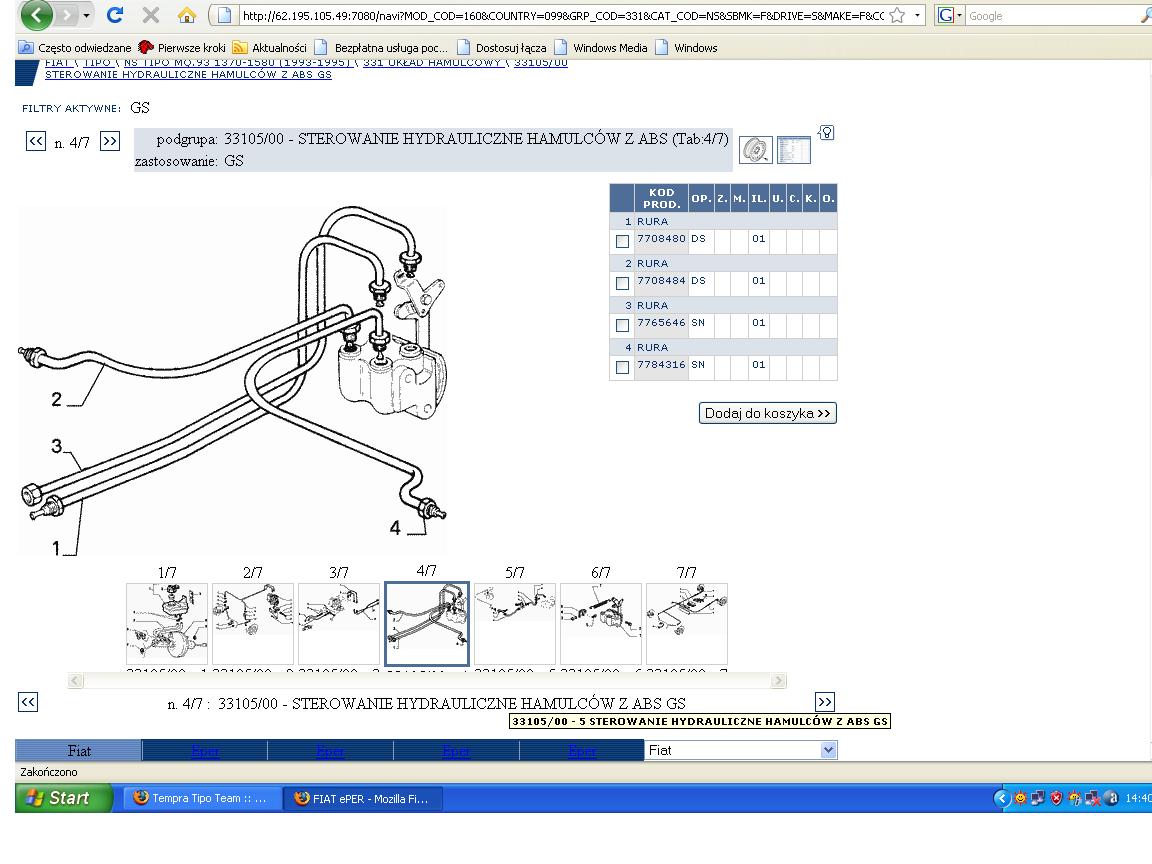Viewport: 1152px width, 864px height.
Task: Open the URL history dropdown arrow
Action: 917,15
